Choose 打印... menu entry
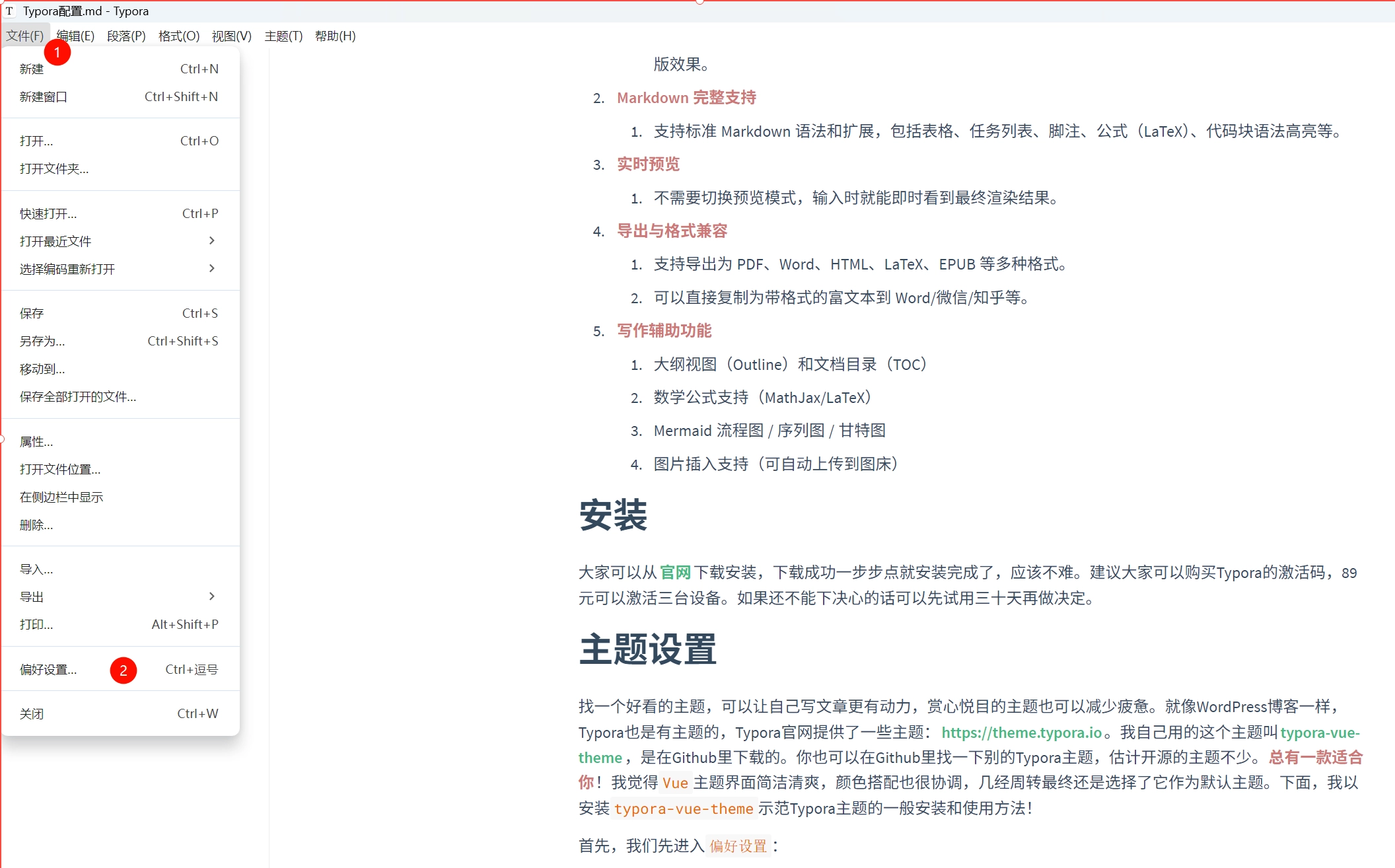This screenshot has height=868, width=1395. tap(120, 624)
